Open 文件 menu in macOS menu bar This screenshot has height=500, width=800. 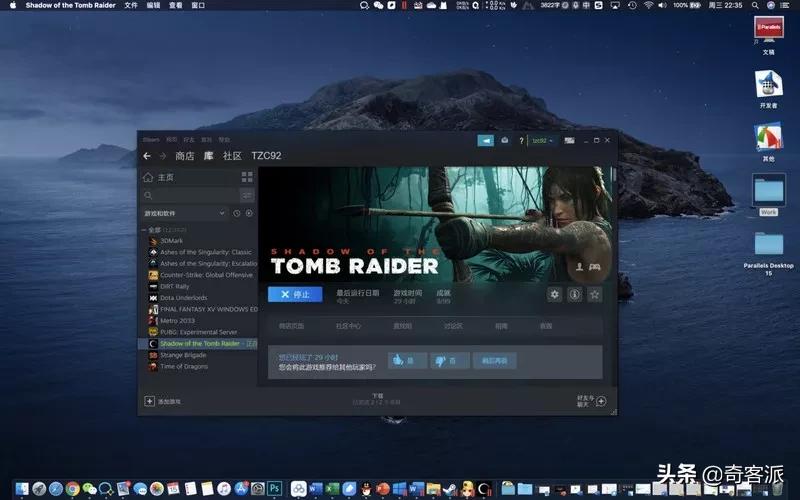(131, 5)
